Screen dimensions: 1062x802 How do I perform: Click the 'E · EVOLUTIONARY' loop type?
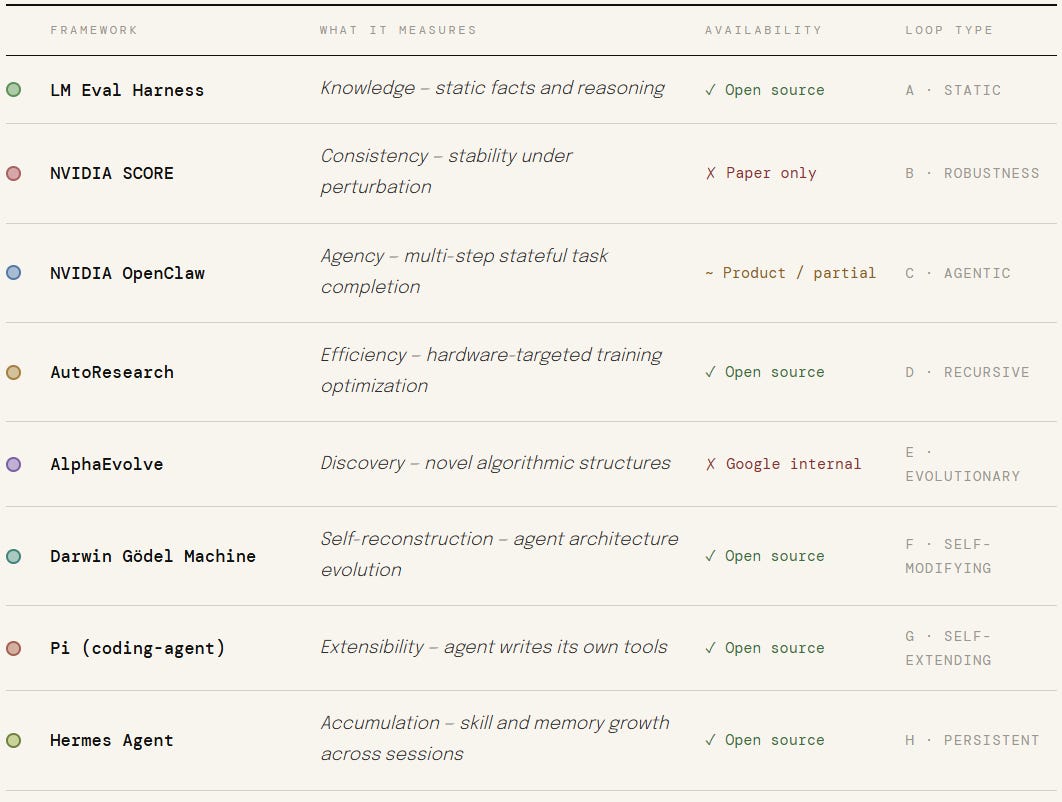click(962, 464)
